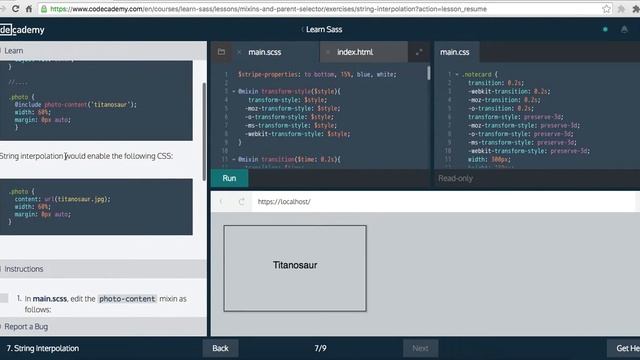Image resolution: width=640 pixels, height=360 pixels.
Task: Reload the Chrome browser page
Action: pyautogui.click(x=15, y=9)
